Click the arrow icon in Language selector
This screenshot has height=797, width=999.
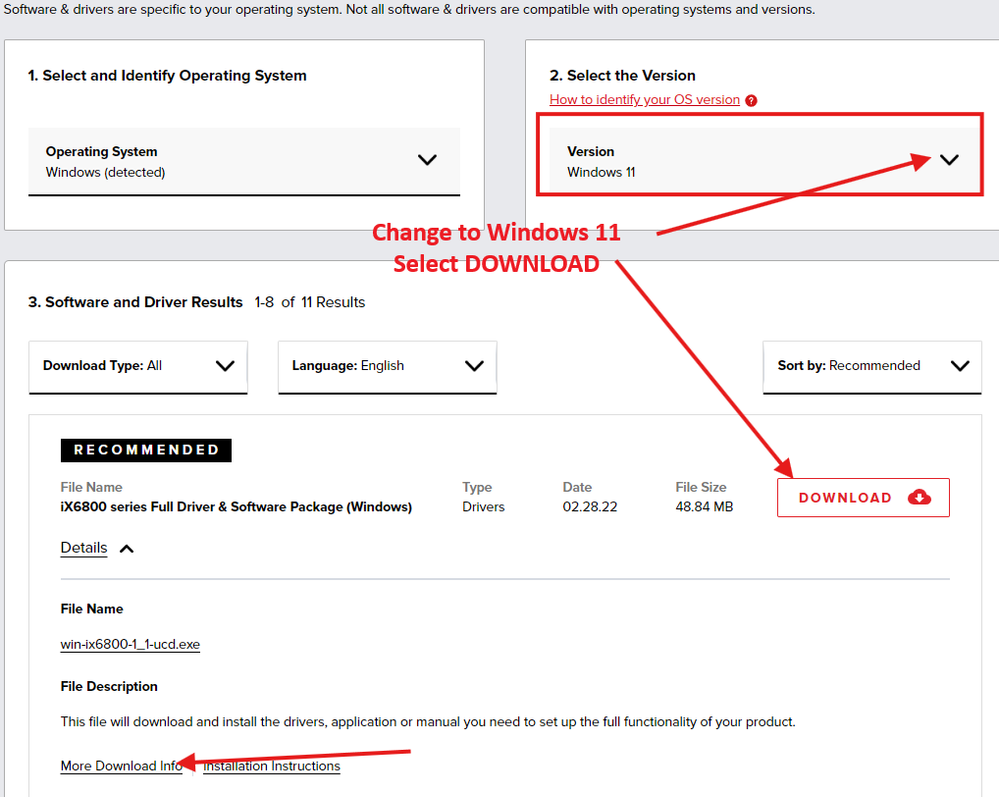[474, 366]
